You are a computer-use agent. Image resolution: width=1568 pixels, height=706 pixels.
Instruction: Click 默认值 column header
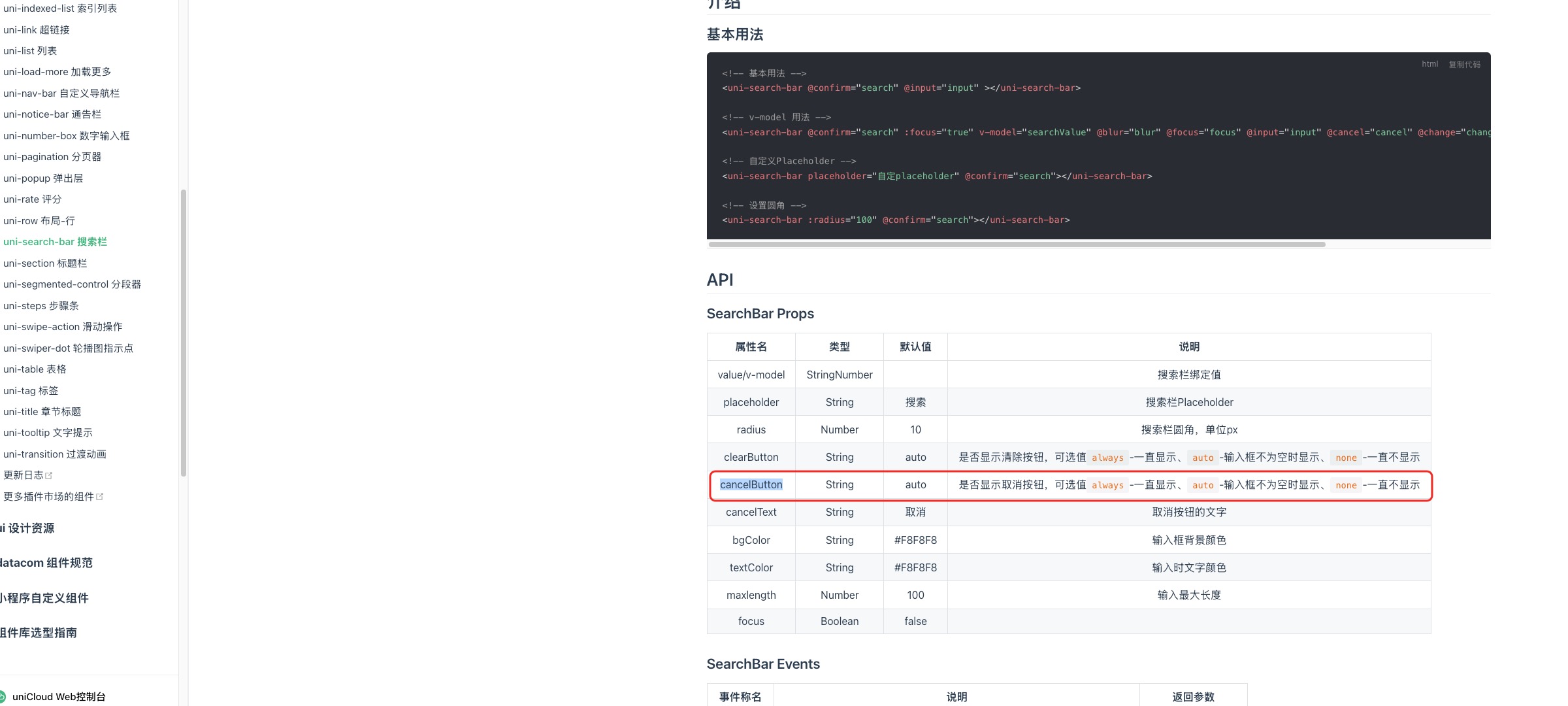pyautogui.click(x=915, y=347)
